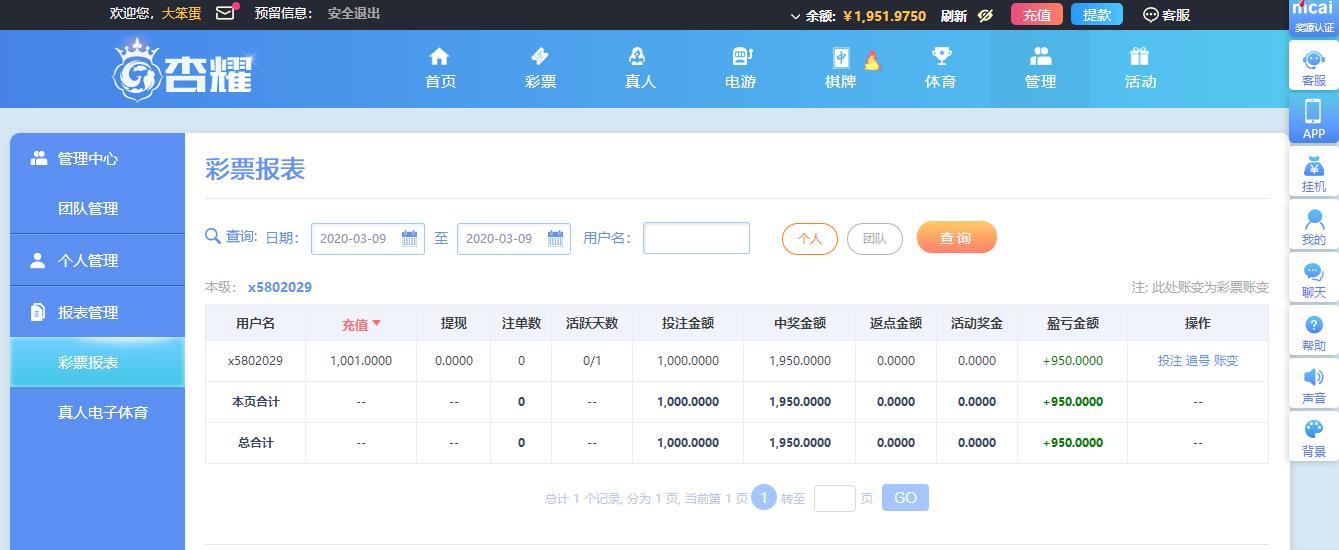Click 追号 link in x5802029 row
Image resolution: width=1339 pixels, height=550 pixels.
pos(1198,361)
